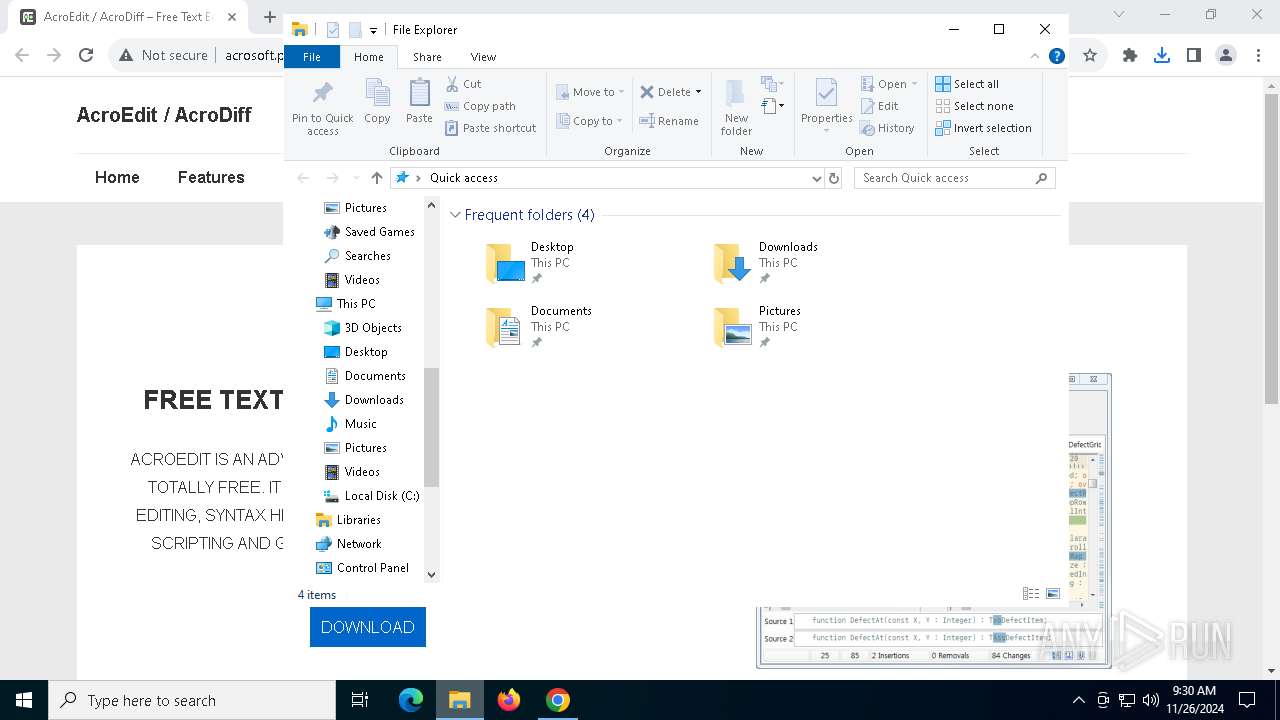Open Easy access dropdown in New group

[x=772, y=105]
